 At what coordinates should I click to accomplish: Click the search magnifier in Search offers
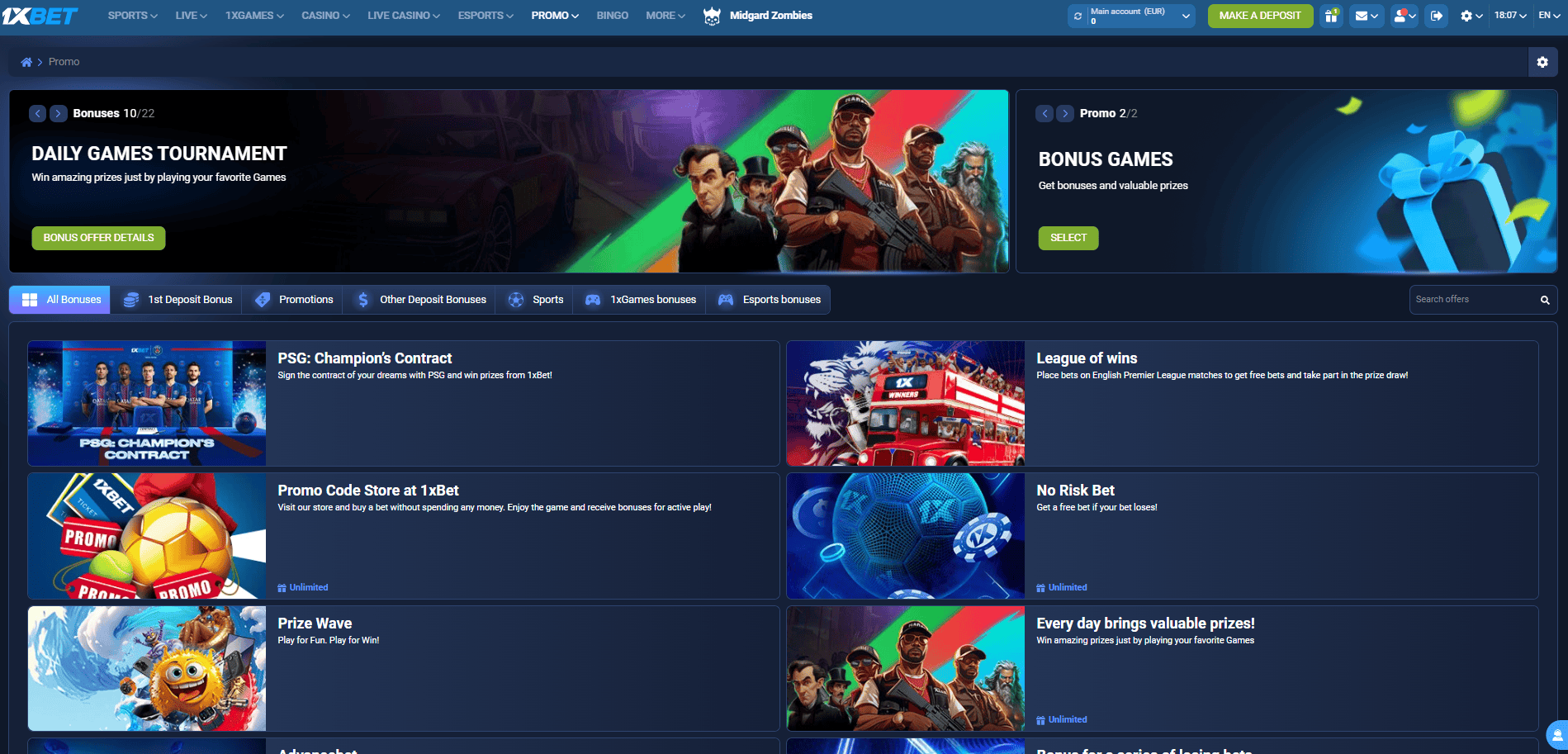[x=1544, y=300]
